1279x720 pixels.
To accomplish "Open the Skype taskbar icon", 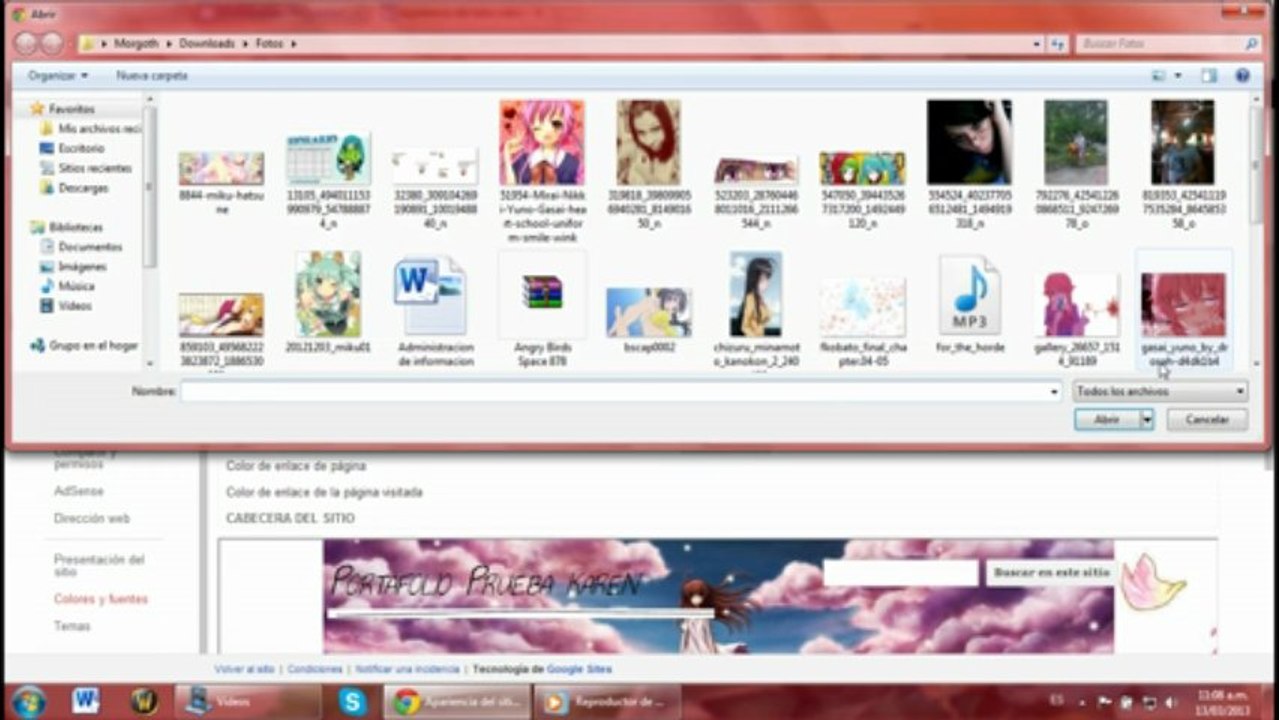I will 352,702.
